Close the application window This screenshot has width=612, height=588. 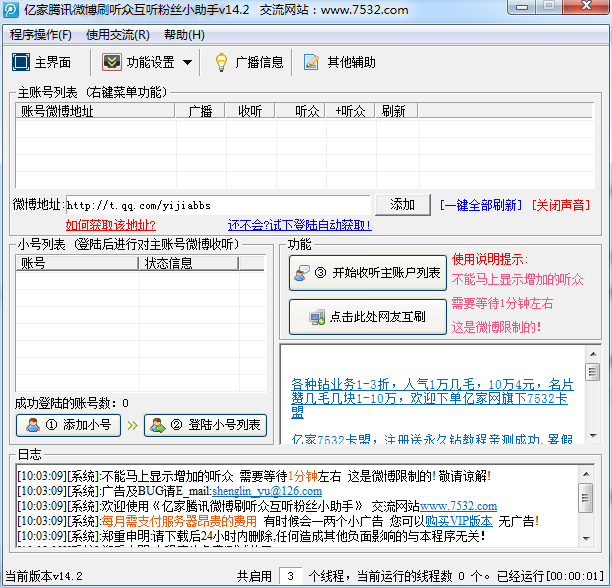click(x=585, y=6)
